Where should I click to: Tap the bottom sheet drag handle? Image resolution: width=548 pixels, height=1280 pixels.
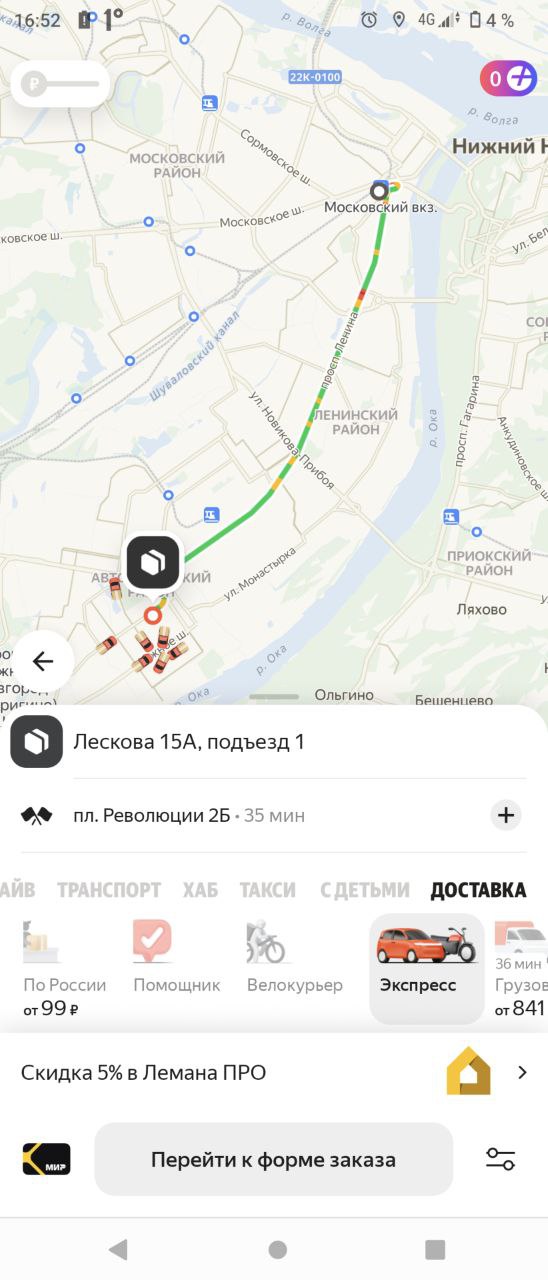pos(274,696)
